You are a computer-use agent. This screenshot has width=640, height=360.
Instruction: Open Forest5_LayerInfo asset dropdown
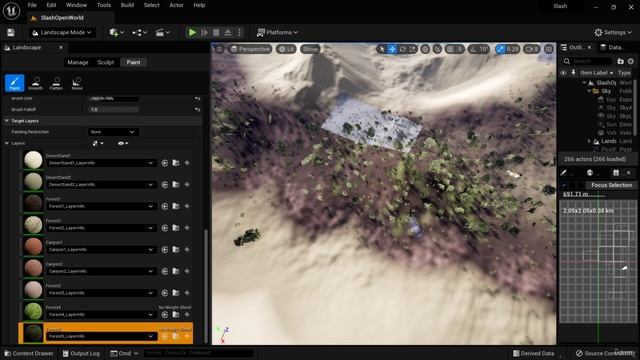point(101,336)
